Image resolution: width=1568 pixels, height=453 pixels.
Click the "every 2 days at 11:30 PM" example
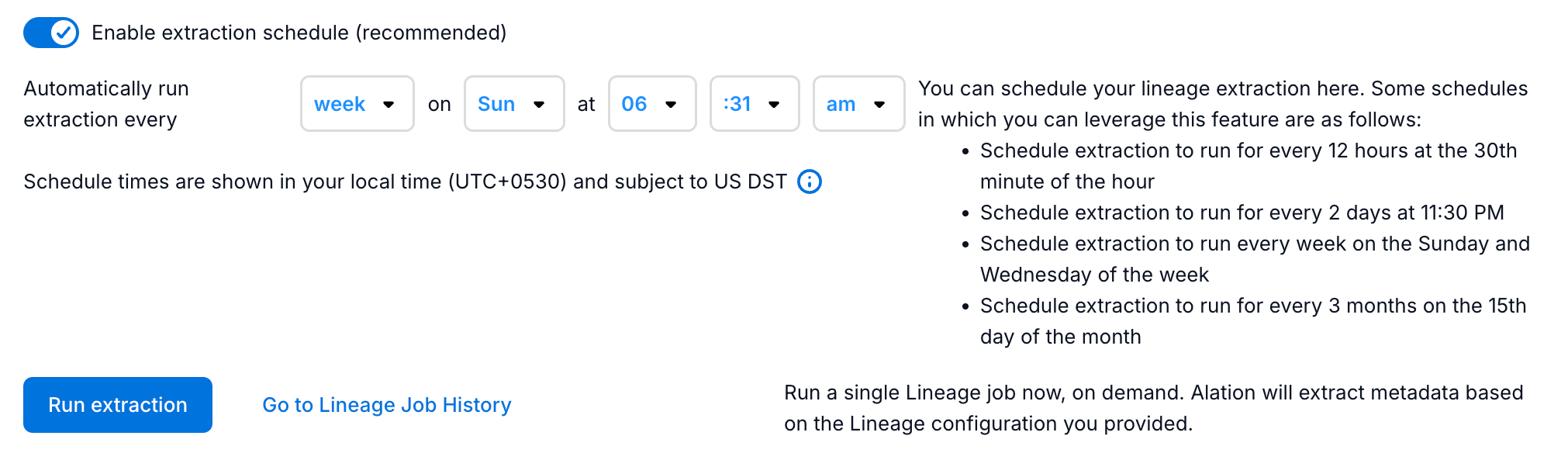pyautogui.click(x=1242, y=213)
